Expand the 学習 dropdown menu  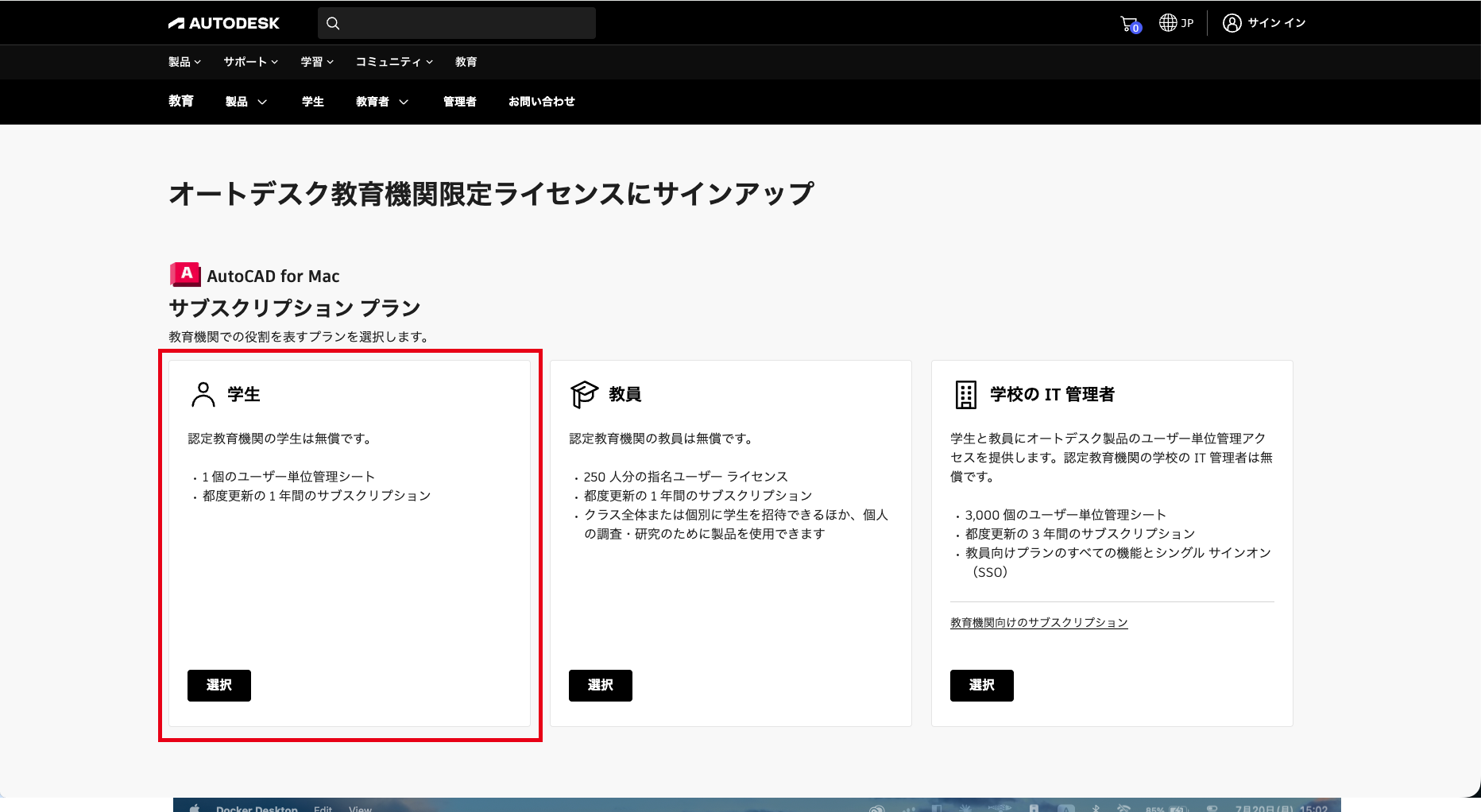click(x=317, y=62)
